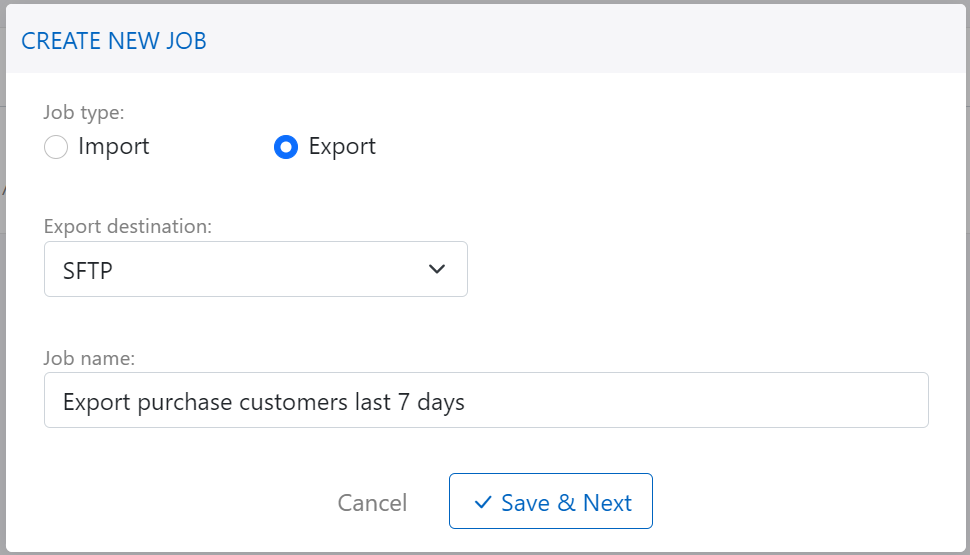Place cursor on "days" in the job name
The image size is (970, 555).
tap(440, 402)
